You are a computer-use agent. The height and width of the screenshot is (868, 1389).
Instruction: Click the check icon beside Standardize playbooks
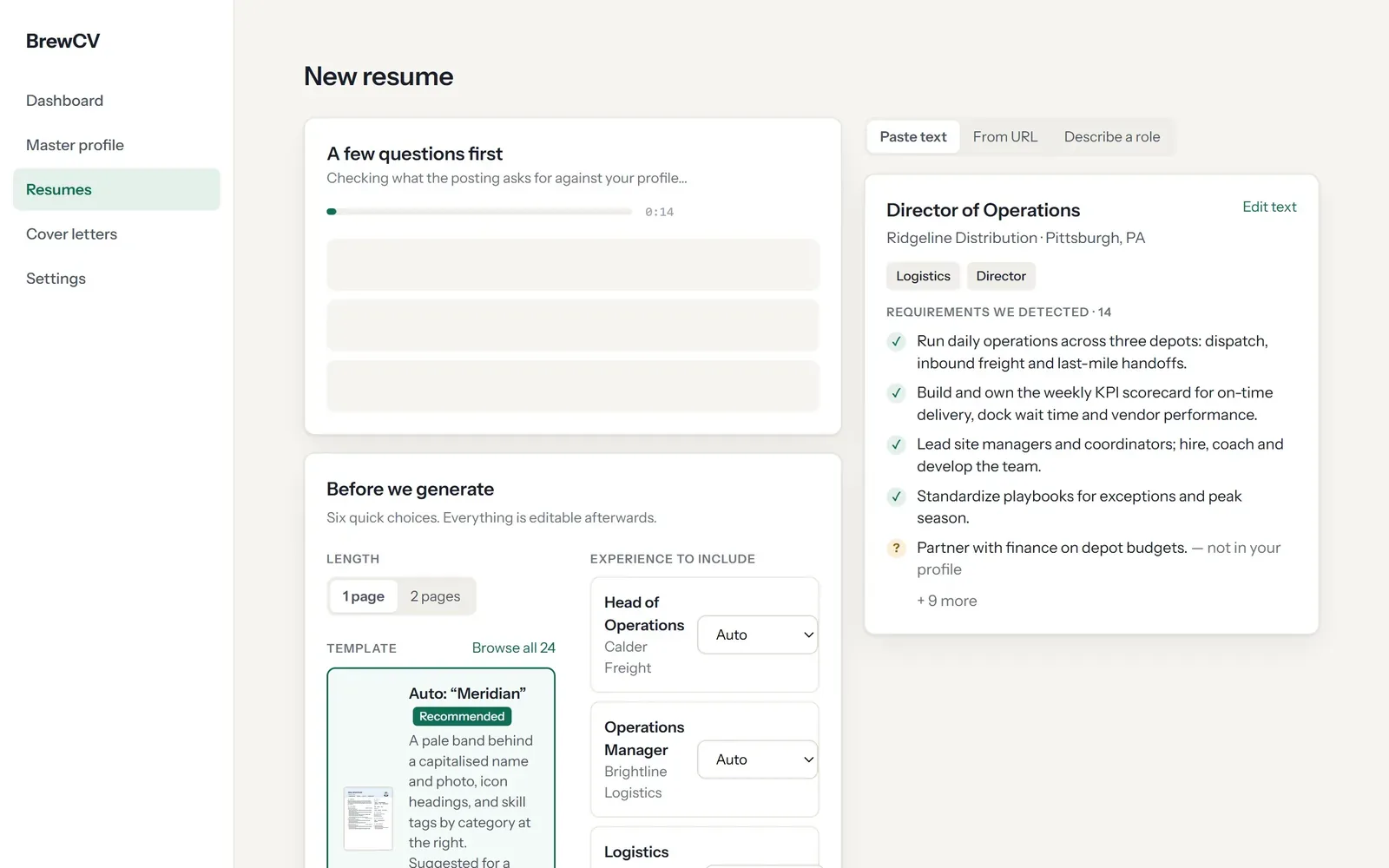point(897,496)
